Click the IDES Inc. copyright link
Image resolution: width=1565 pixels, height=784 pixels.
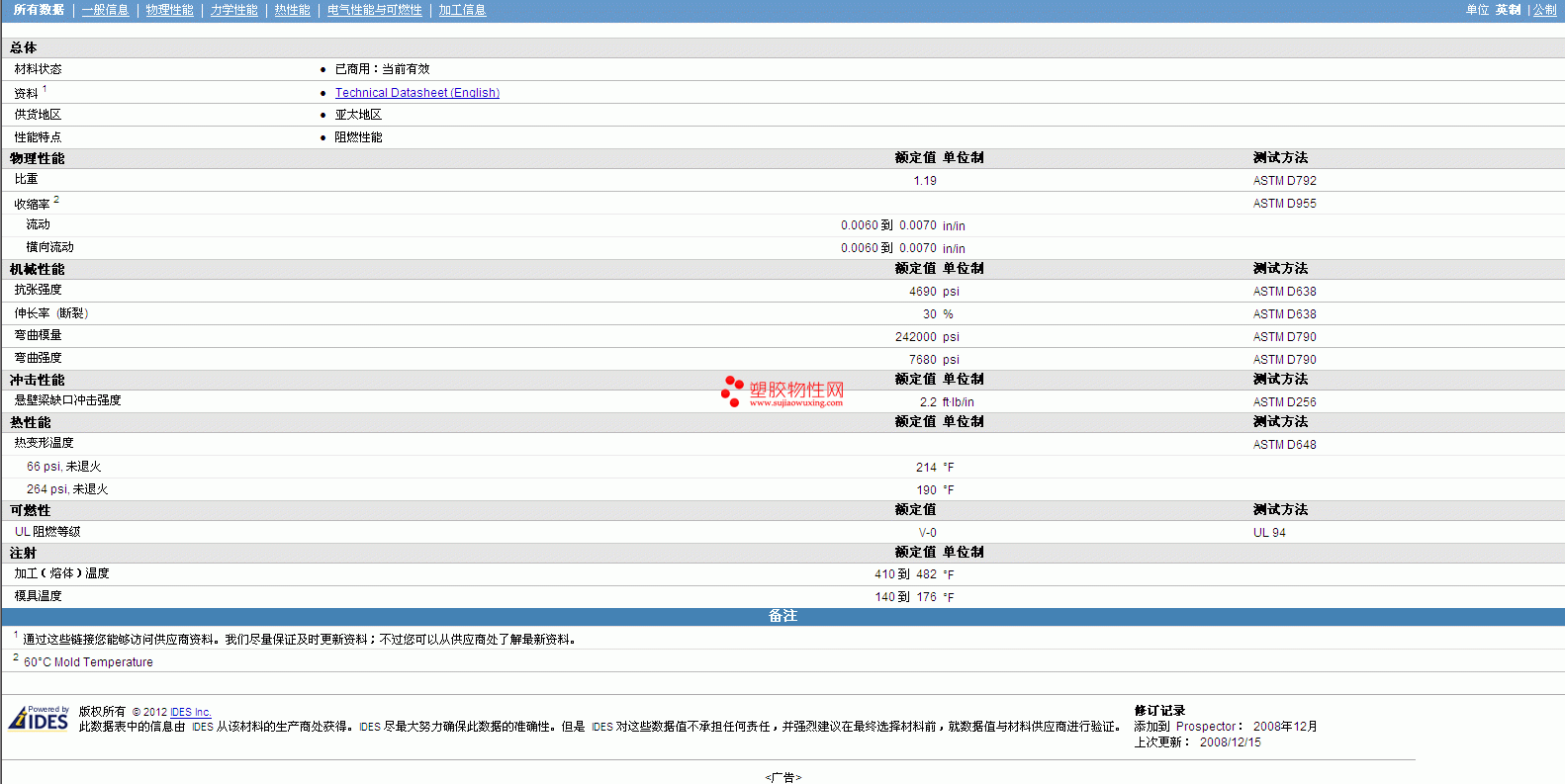coord(191,712)
